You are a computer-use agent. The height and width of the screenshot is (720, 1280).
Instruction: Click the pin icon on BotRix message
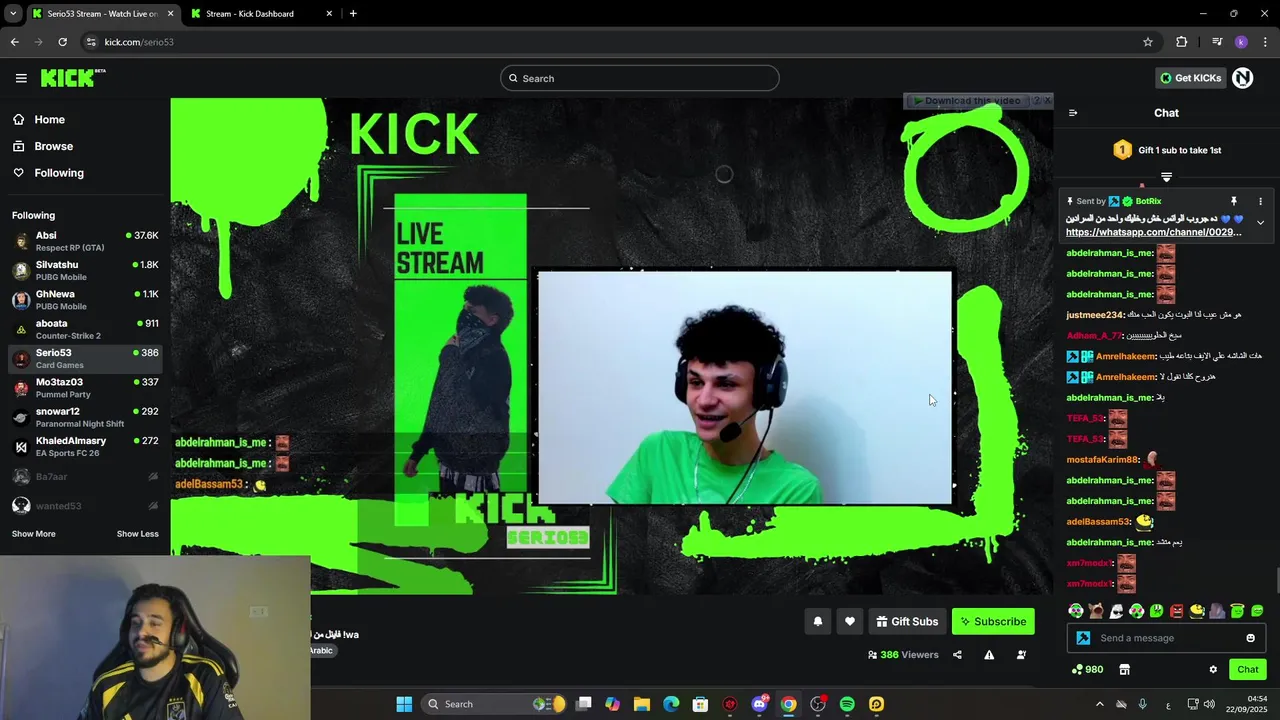coord(1234,201)
